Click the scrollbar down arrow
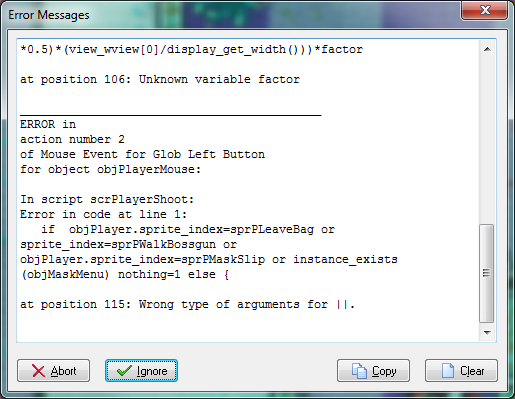515x399 pixels. pyautogui.click(x=487, y=333)
